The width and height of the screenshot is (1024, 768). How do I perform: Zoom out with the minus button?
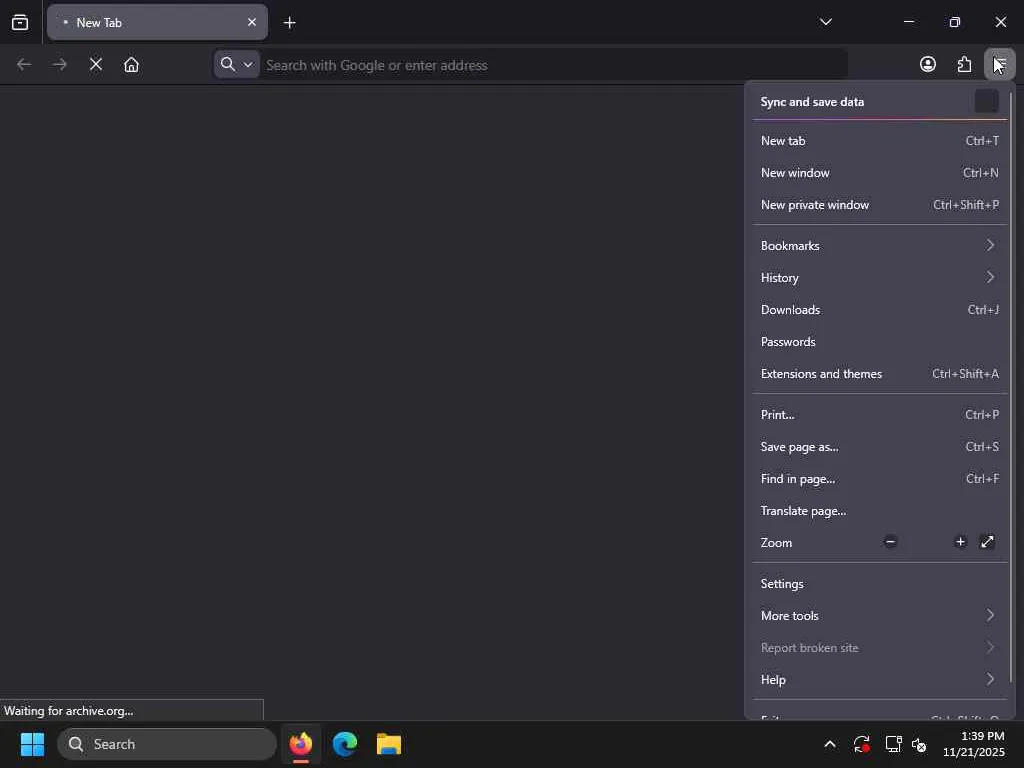pos(890,542)
